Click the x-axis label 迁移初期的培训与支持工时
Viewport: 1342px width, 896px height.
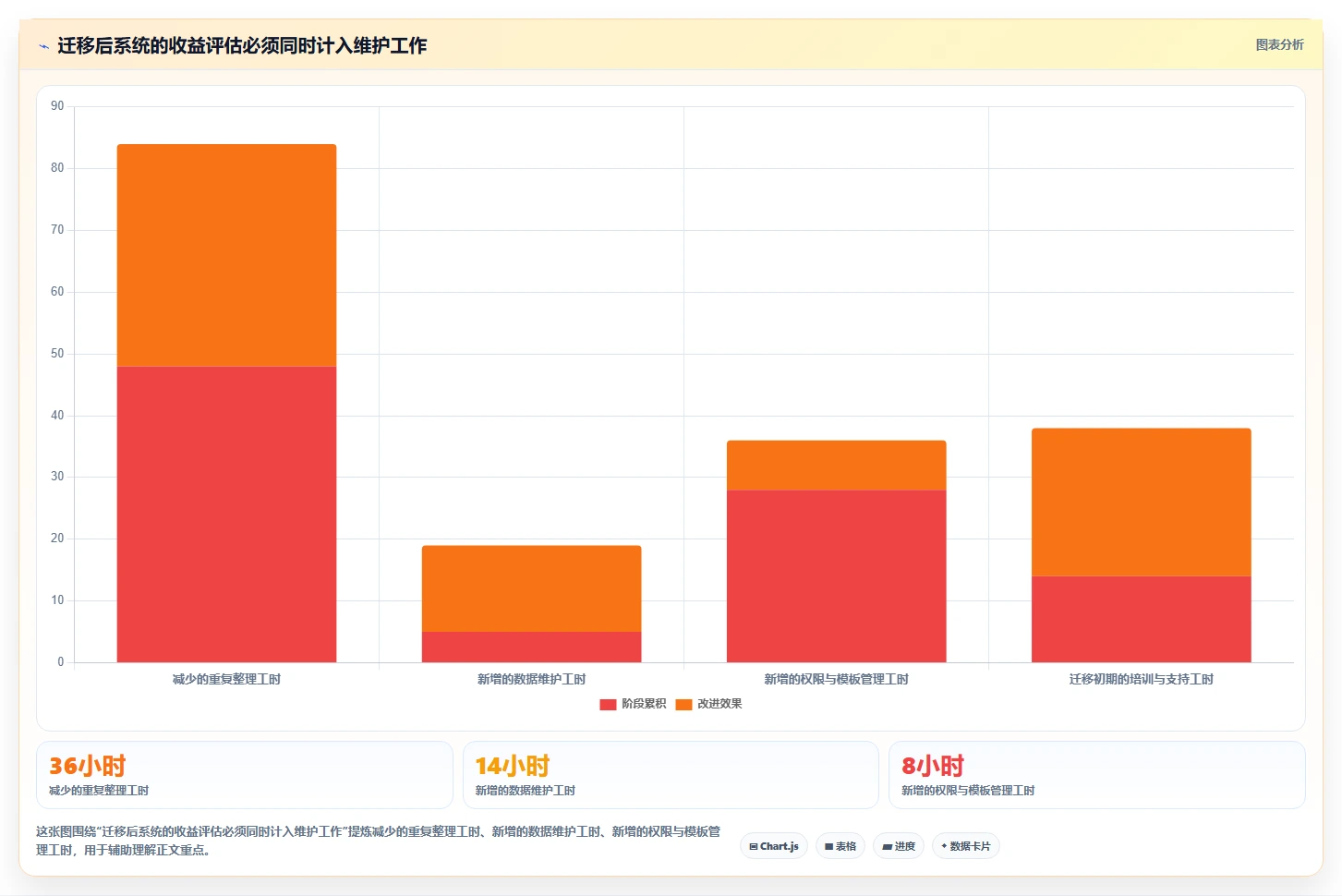(x=1142, y=679)
